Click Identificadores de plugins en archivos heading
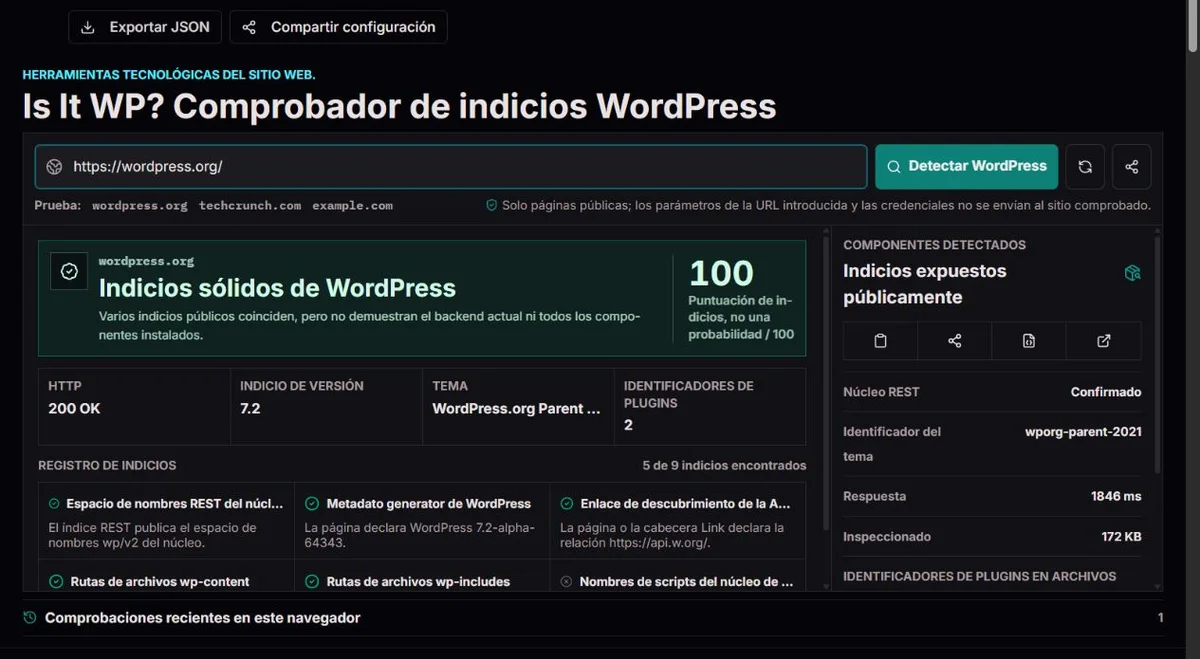1200x659 pixels. point(979,576)
